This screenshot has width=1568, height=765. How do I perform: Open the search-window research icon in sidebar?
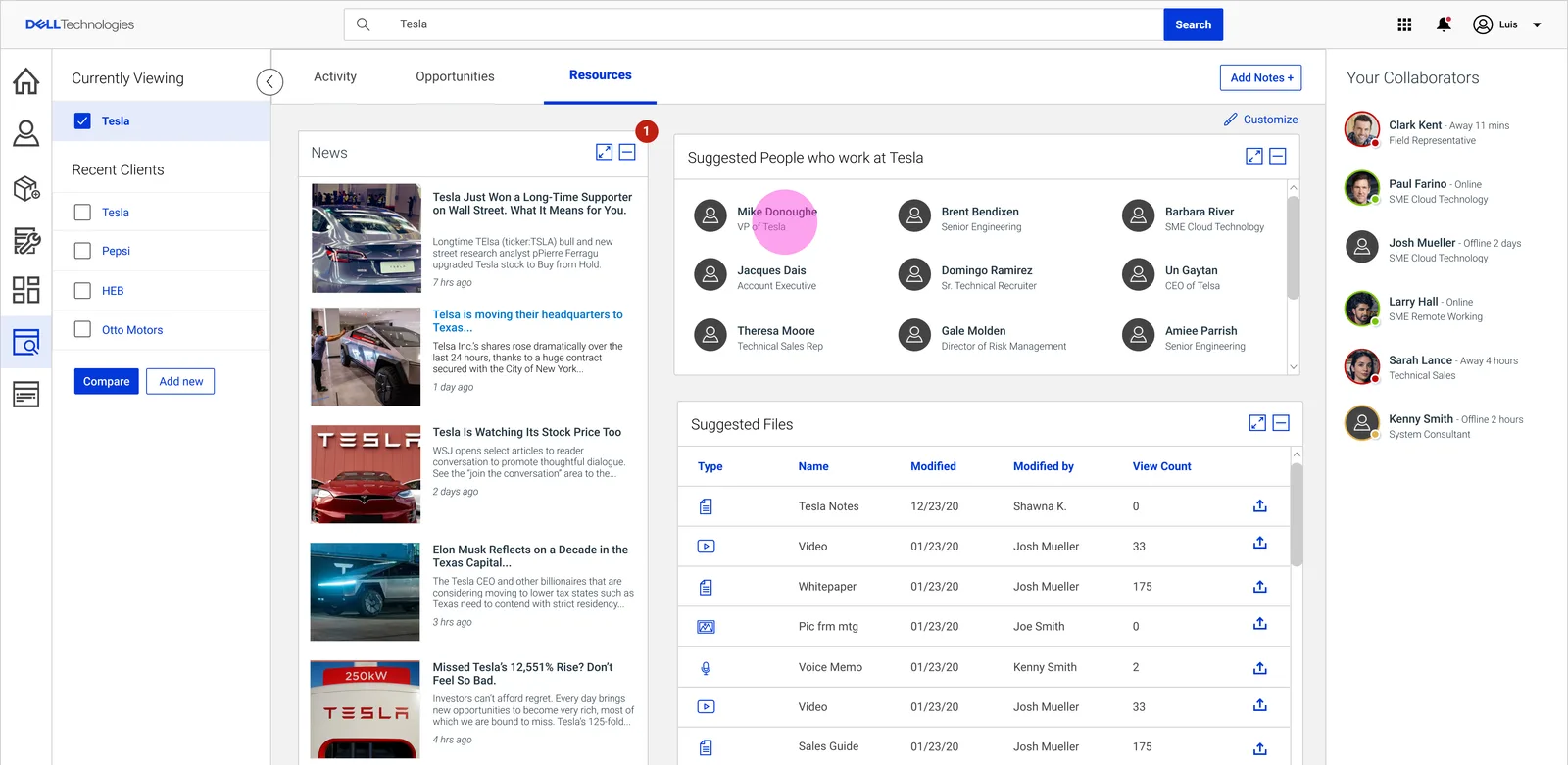(26, 342)
